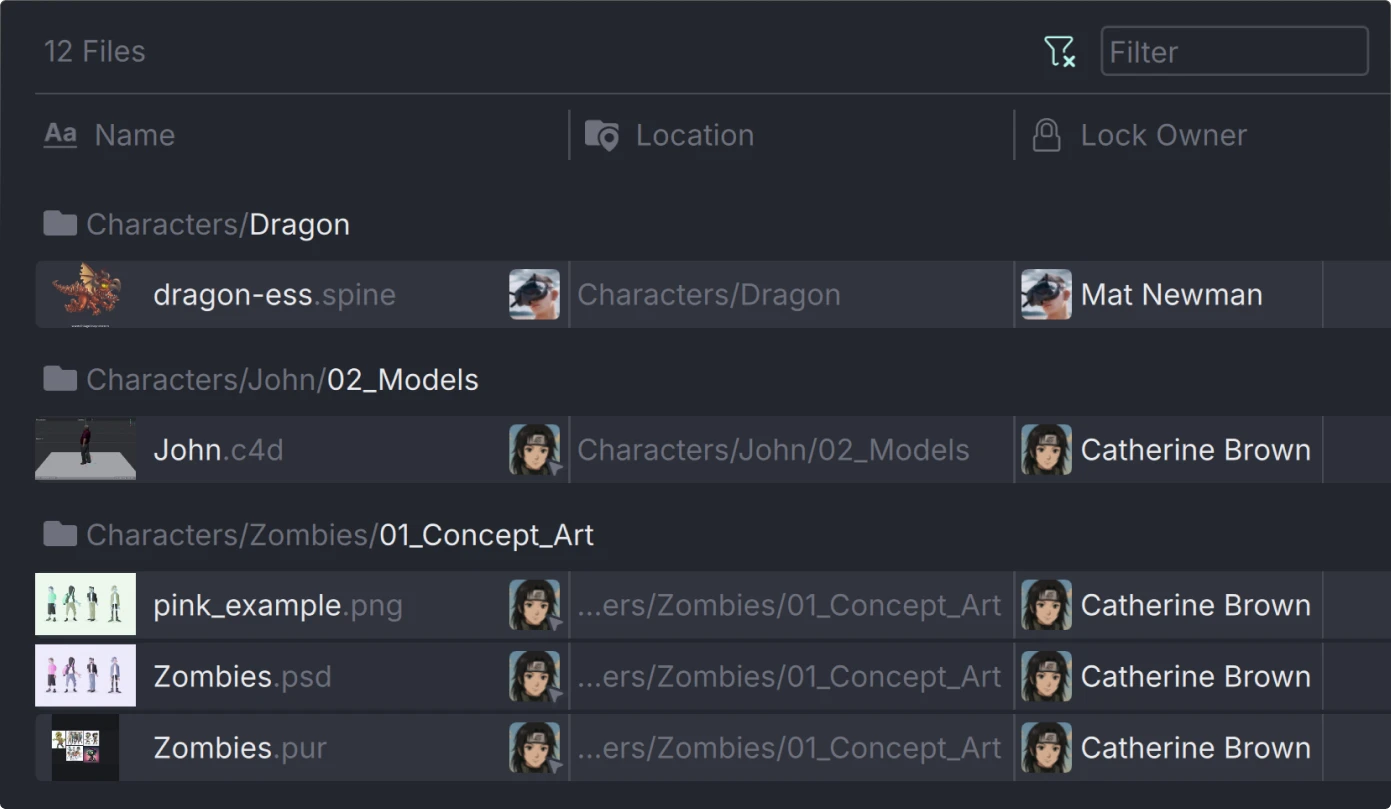Collapse the Characters/Dragon group

pyautogui.click(x=218, y=224)
